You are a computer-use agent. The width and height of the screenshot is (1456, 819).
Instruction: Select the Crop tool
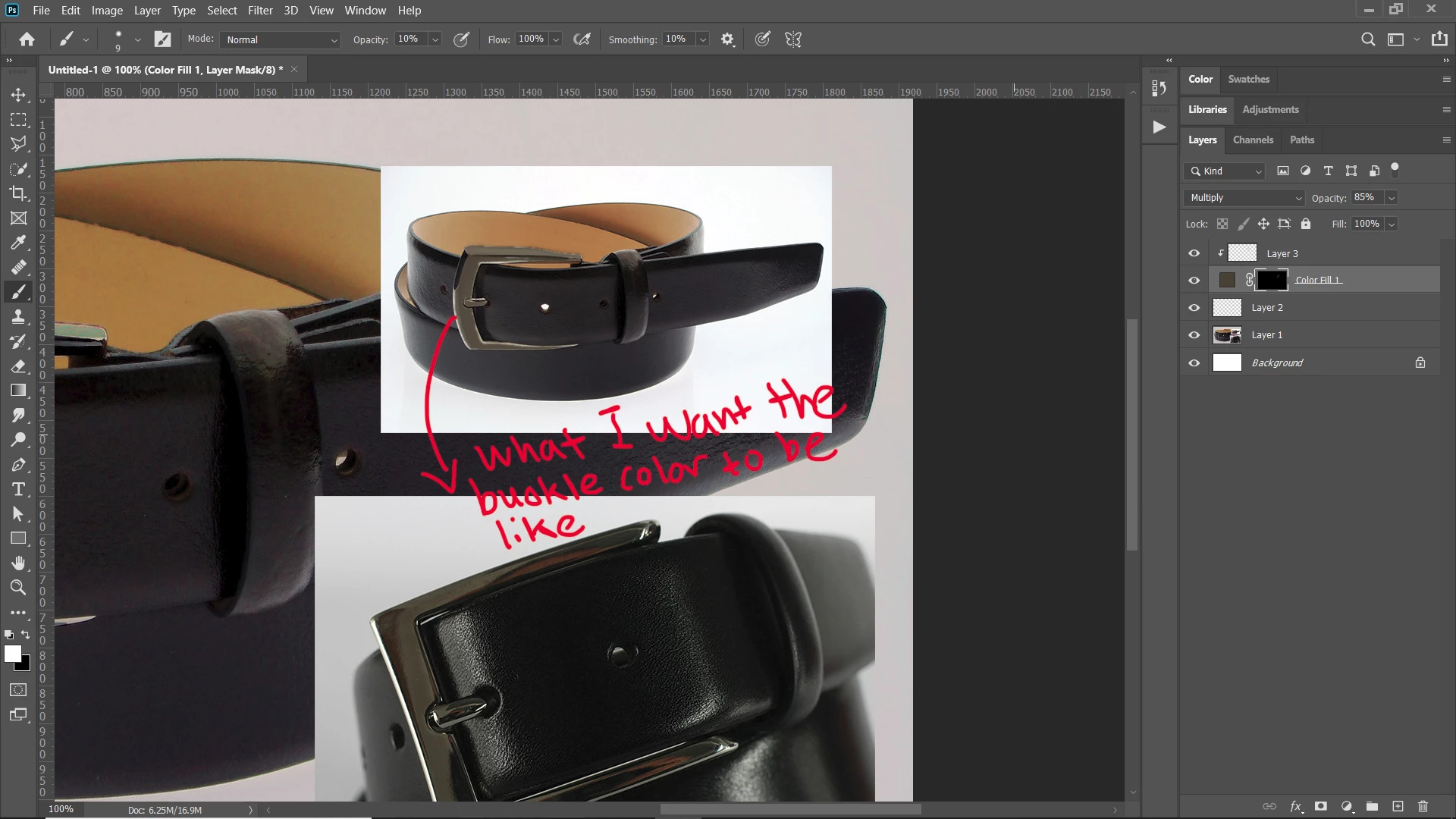[18, 193]
